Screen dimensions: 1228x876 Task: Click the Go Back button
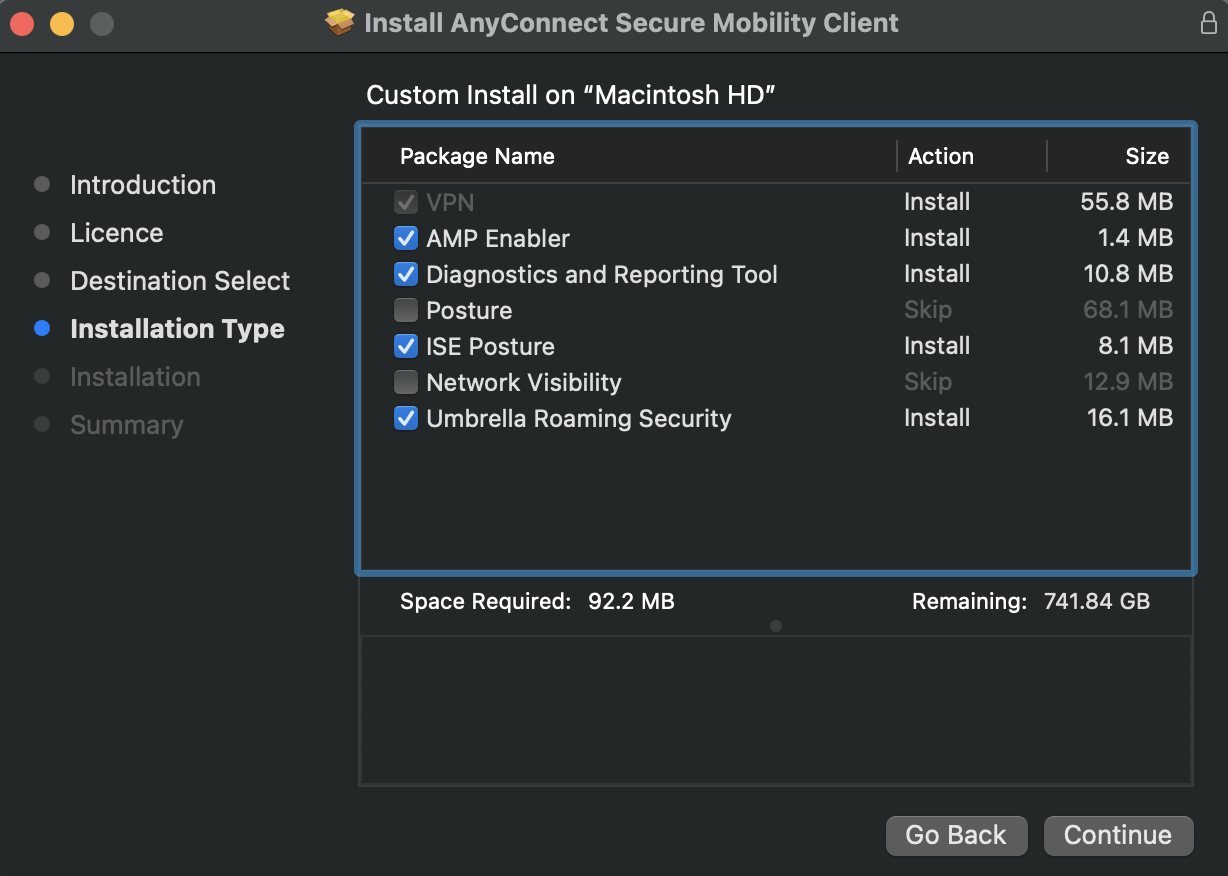point(956,836)
